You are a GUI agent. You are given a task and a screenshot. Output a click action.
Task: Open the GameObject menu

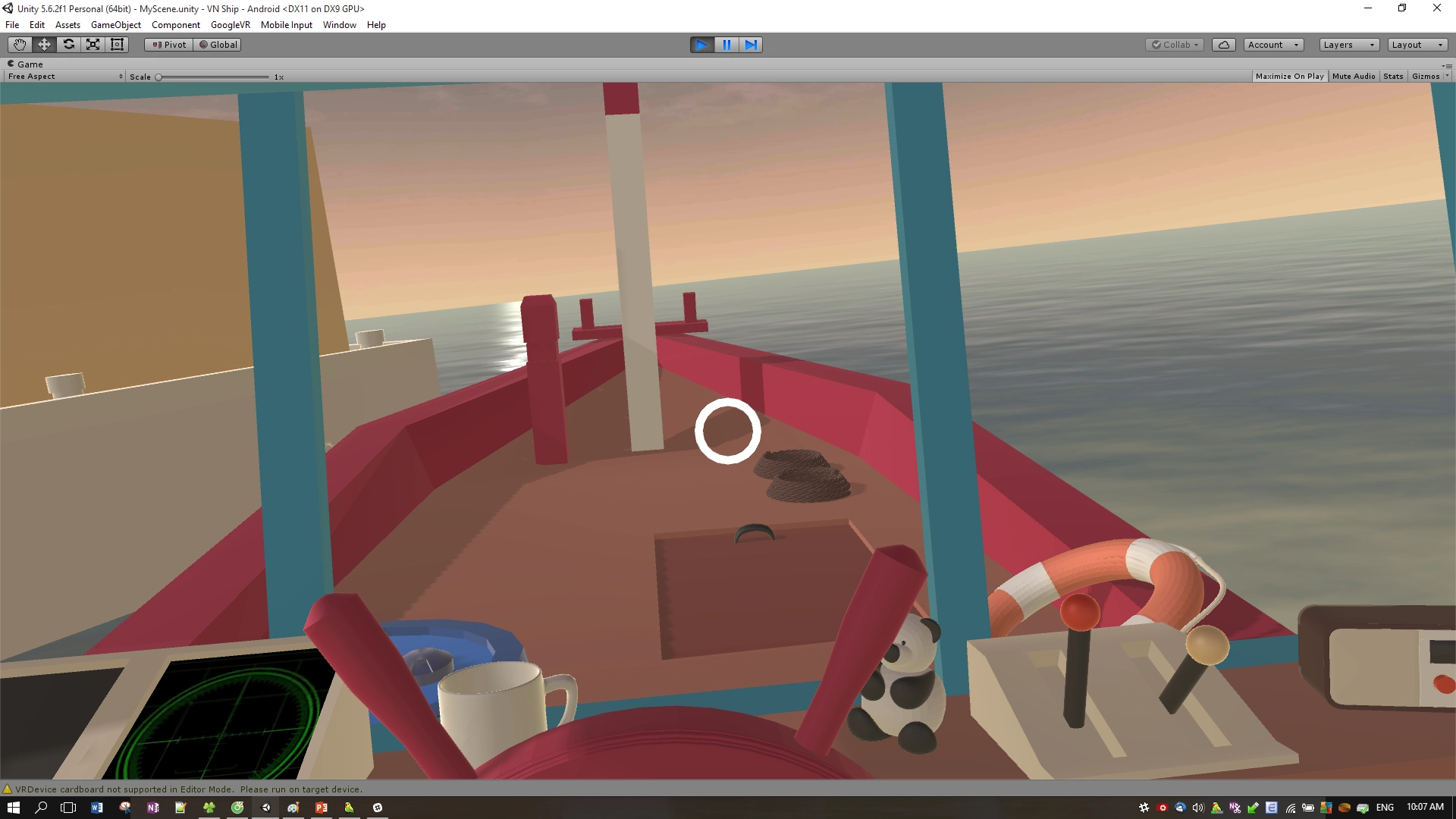[115, 25]
